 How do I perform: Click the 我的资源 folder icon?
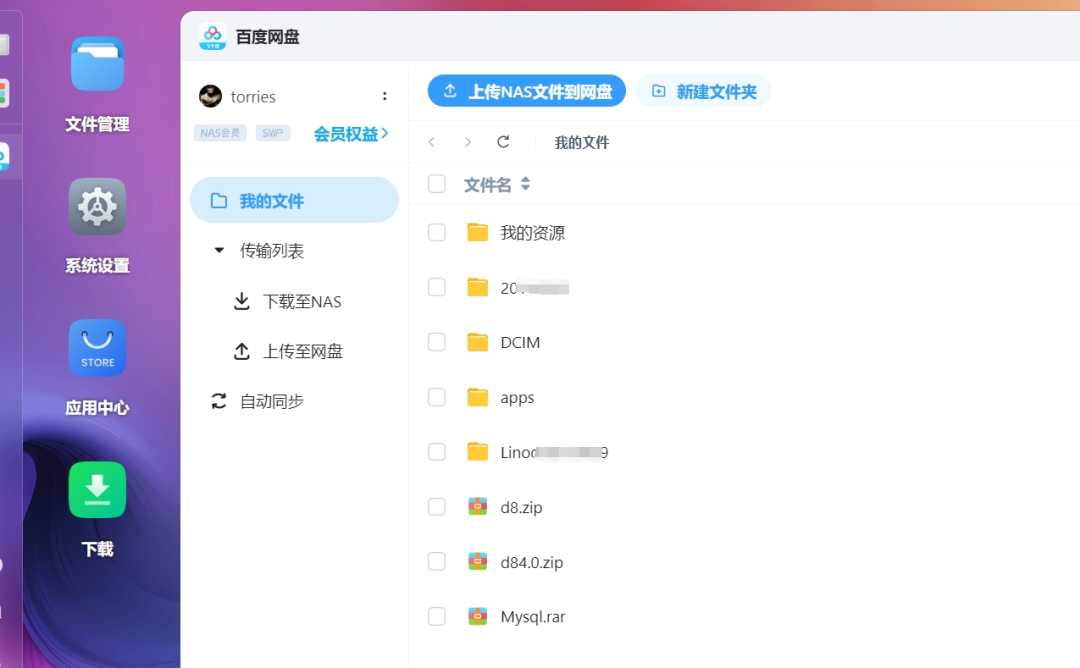point(477,233)
